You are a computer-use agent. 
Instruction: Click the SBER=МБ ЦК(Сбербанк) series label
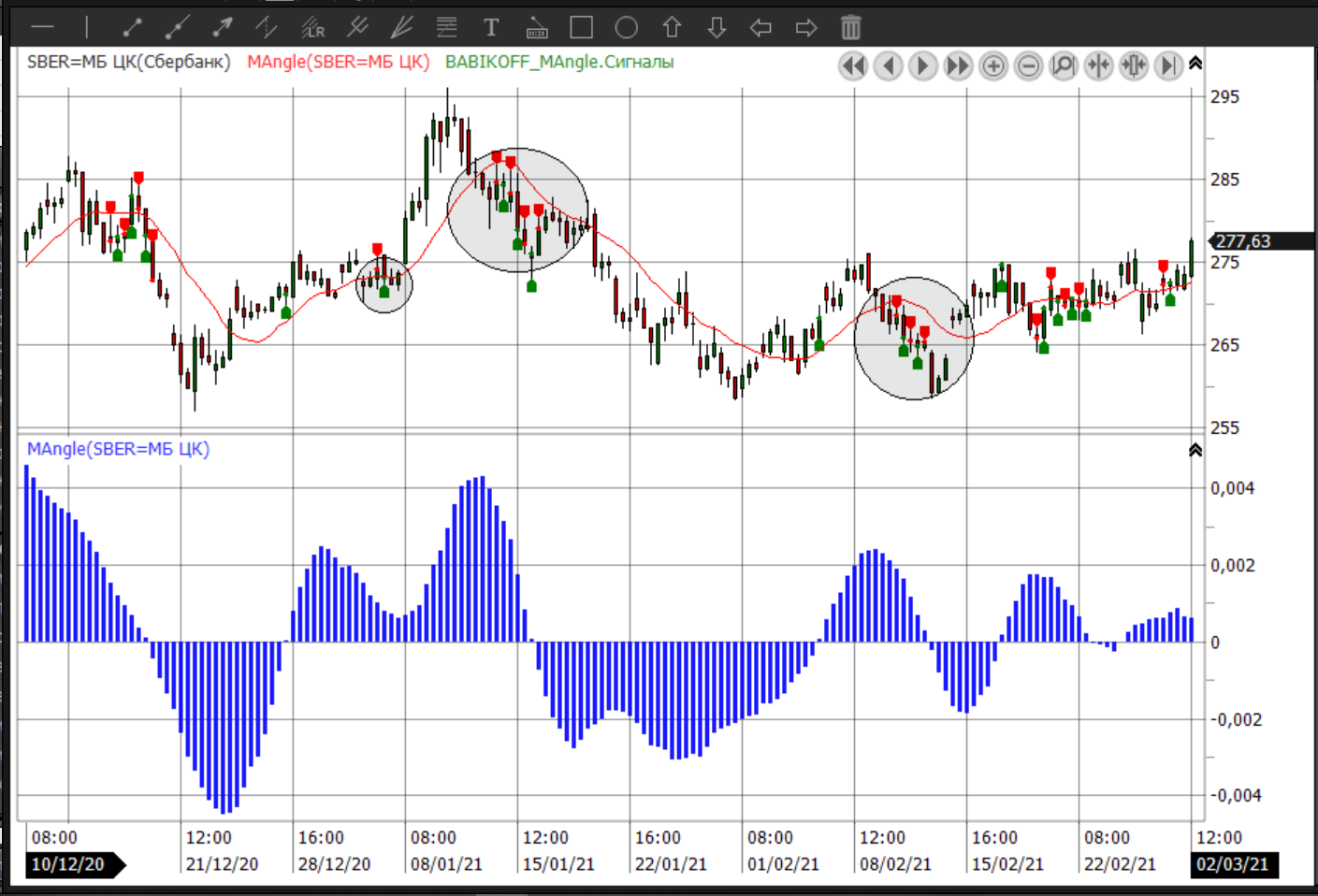128,62
